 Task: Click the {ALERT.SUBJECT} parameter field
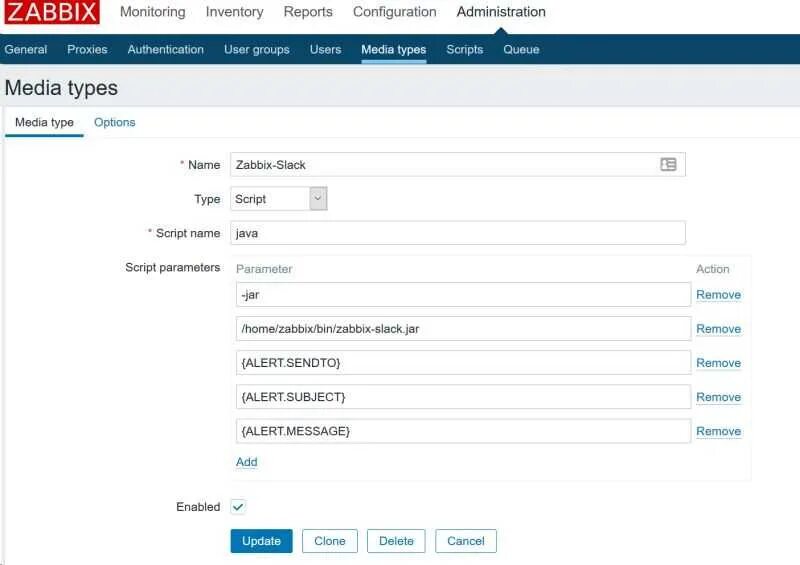click(x=463, y=397)
